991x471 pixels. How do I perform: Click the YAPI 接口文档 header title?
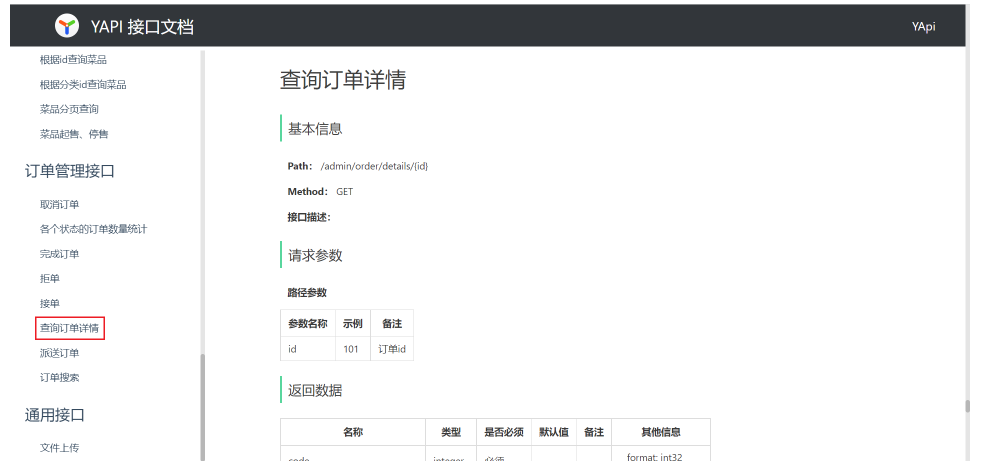click(x=142, y=27)
